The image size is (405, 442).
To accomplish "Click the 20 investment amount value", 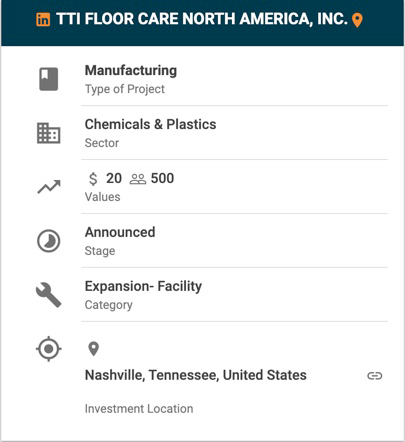I will (114, 178).
